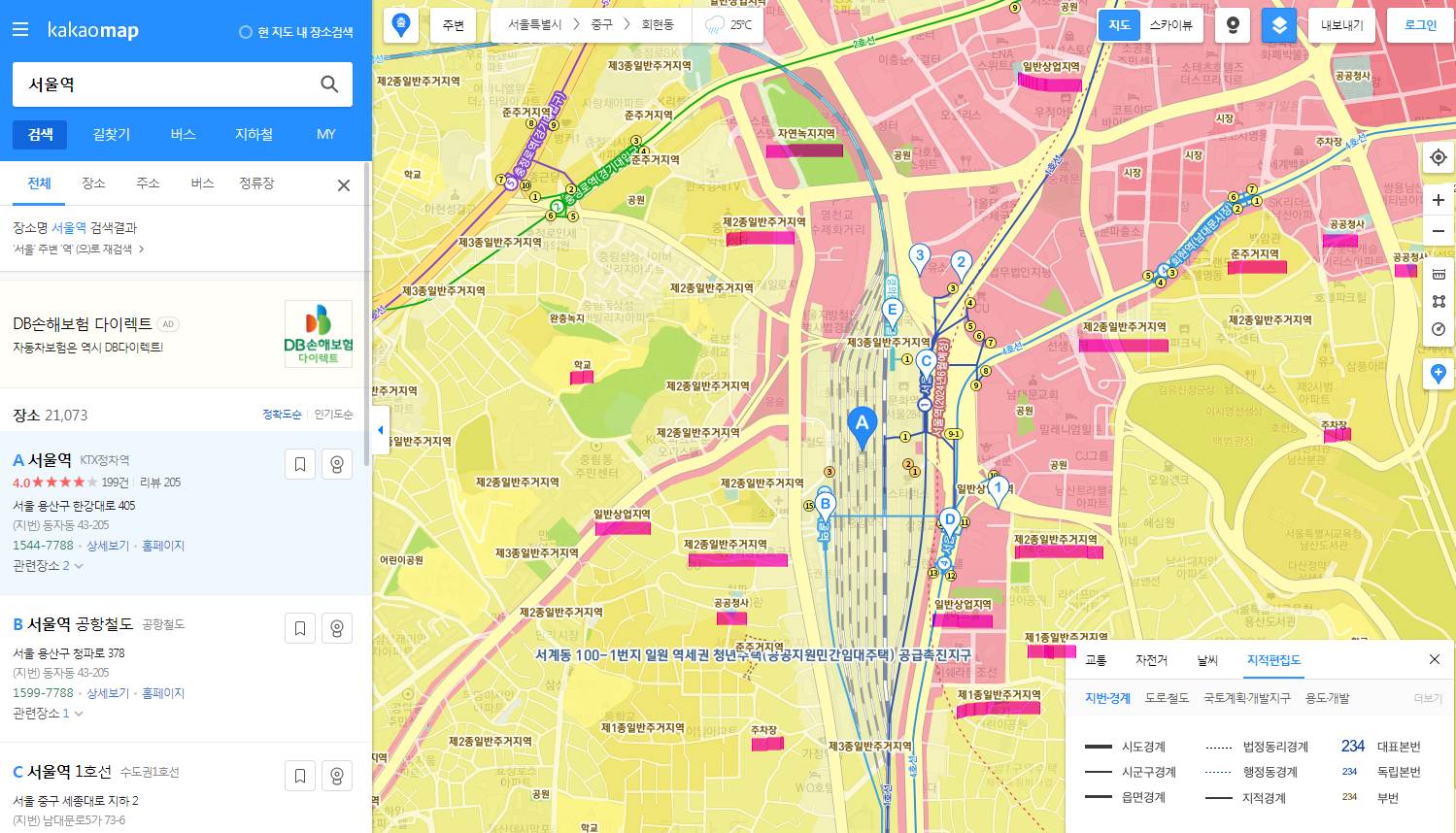
Task: Zoom out with the minus button
Action: coord(1439,231)
